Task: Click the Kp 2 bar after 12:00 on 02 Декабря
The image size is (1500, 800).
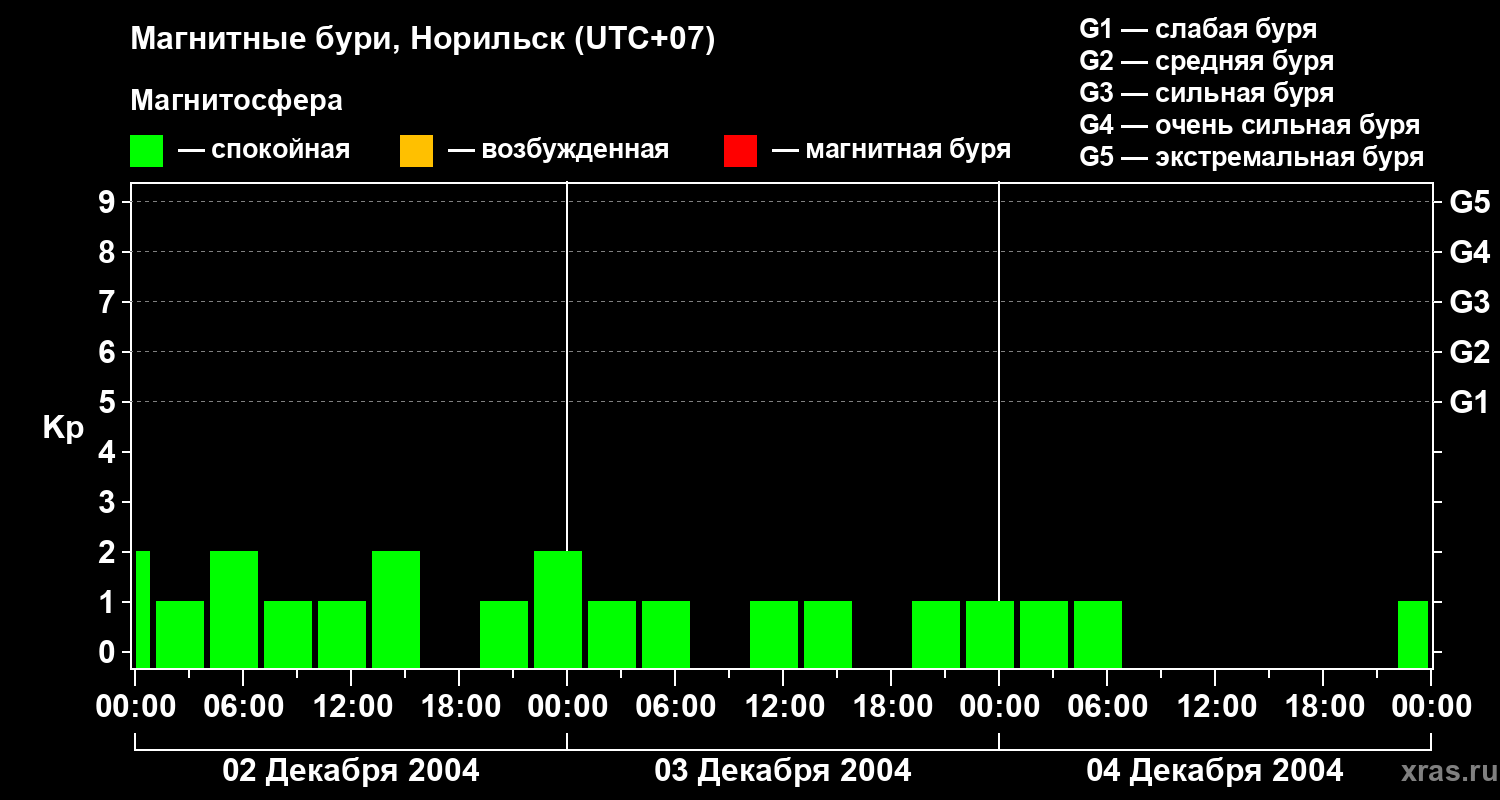Action: (396, 609)
